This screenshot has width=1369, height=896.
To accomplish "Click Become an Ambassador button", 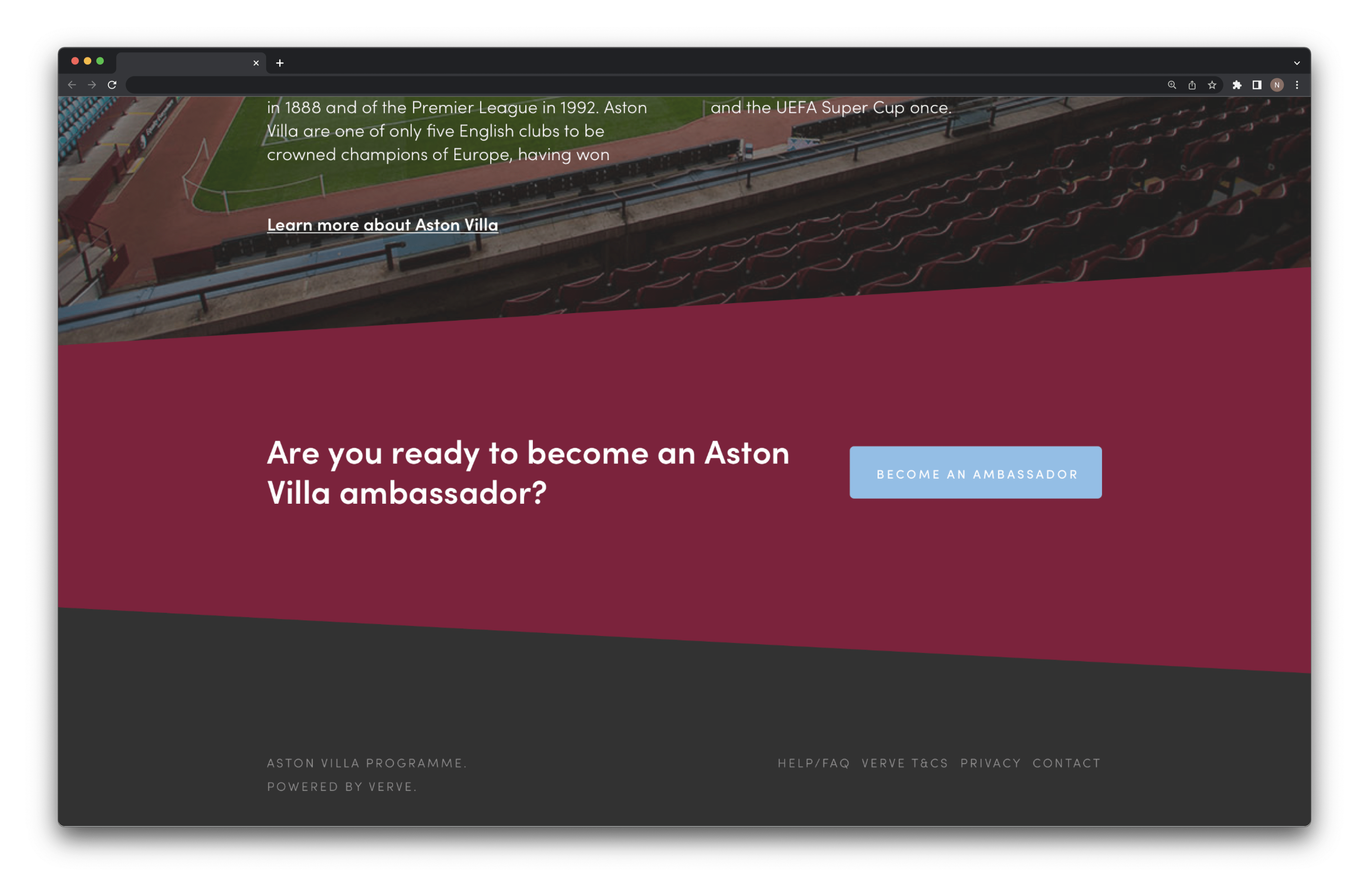I will coord(975,473).
